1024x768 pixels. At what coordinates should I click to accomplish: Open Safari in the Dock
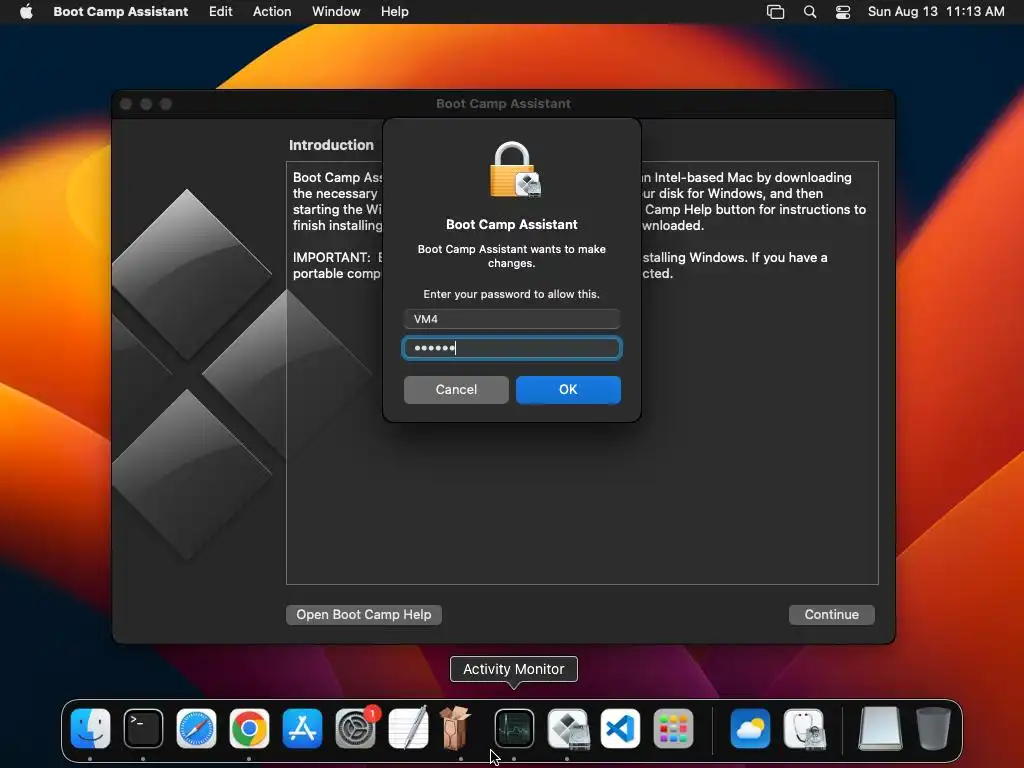pyautogui.click(x=196, y=728)
